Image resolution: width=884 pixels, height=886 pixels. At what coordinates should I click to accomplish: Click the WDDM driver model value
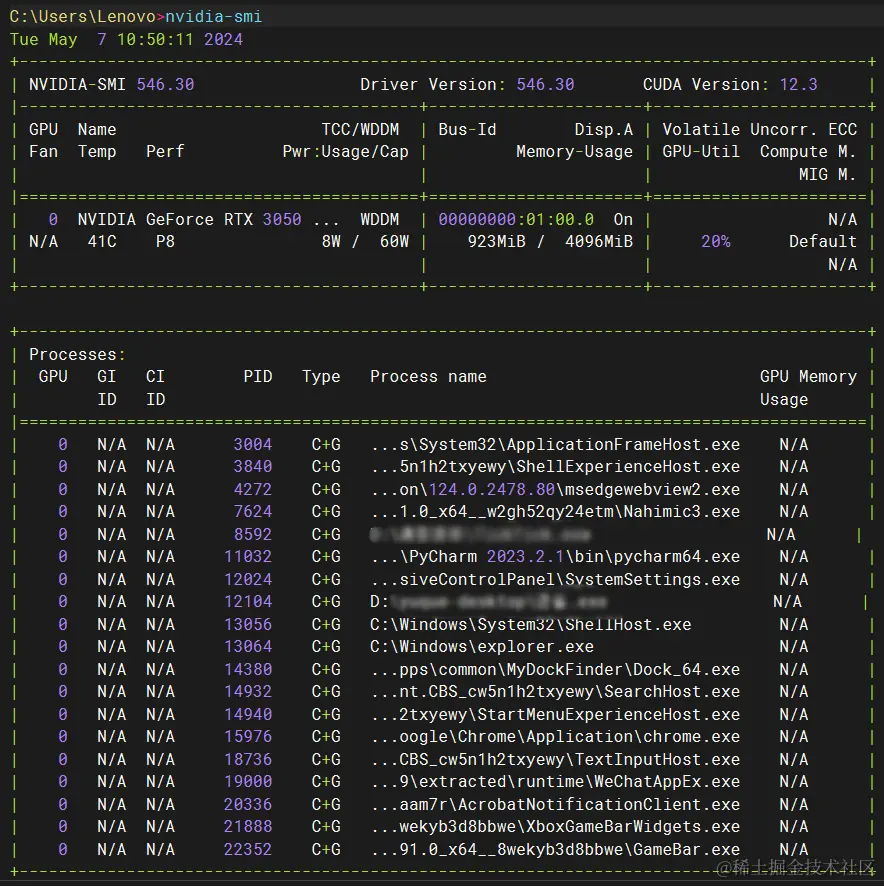pos(379,219)
